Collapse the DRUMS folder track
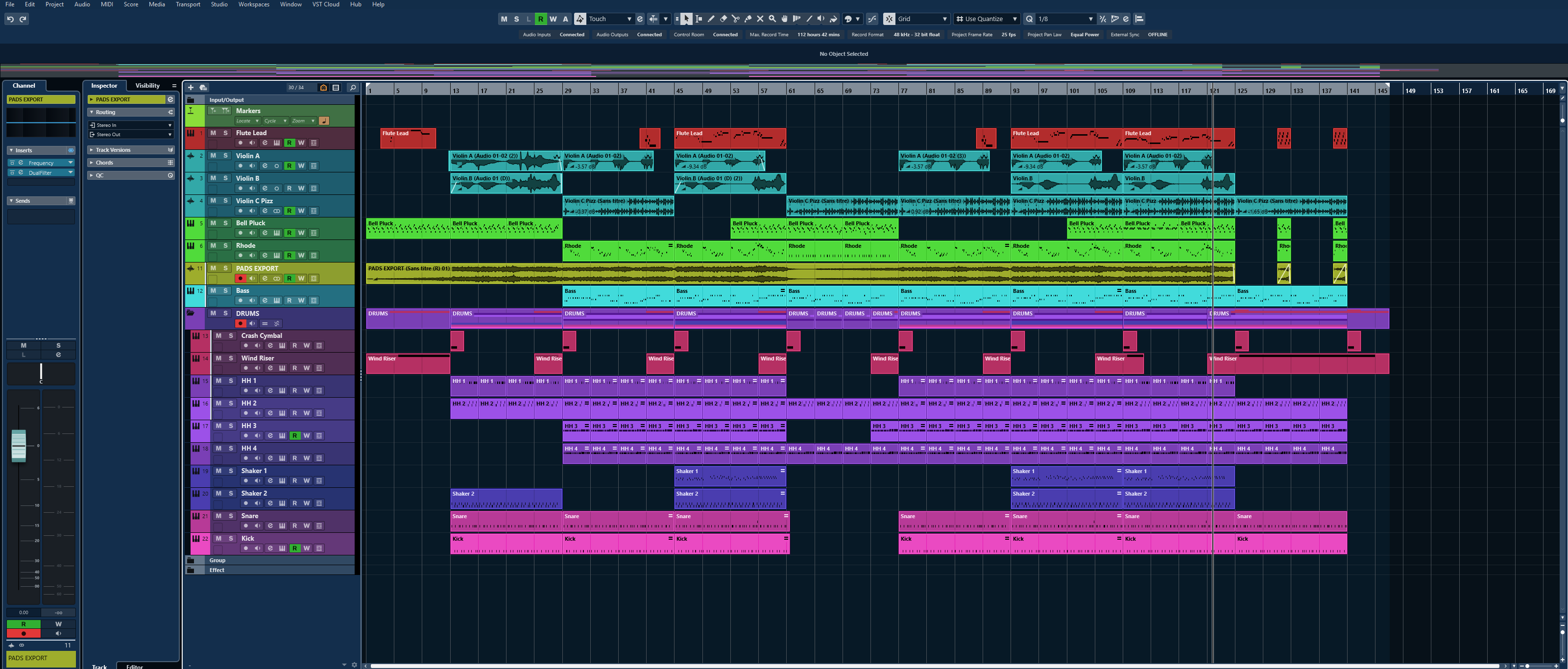 tap(191, 313)
